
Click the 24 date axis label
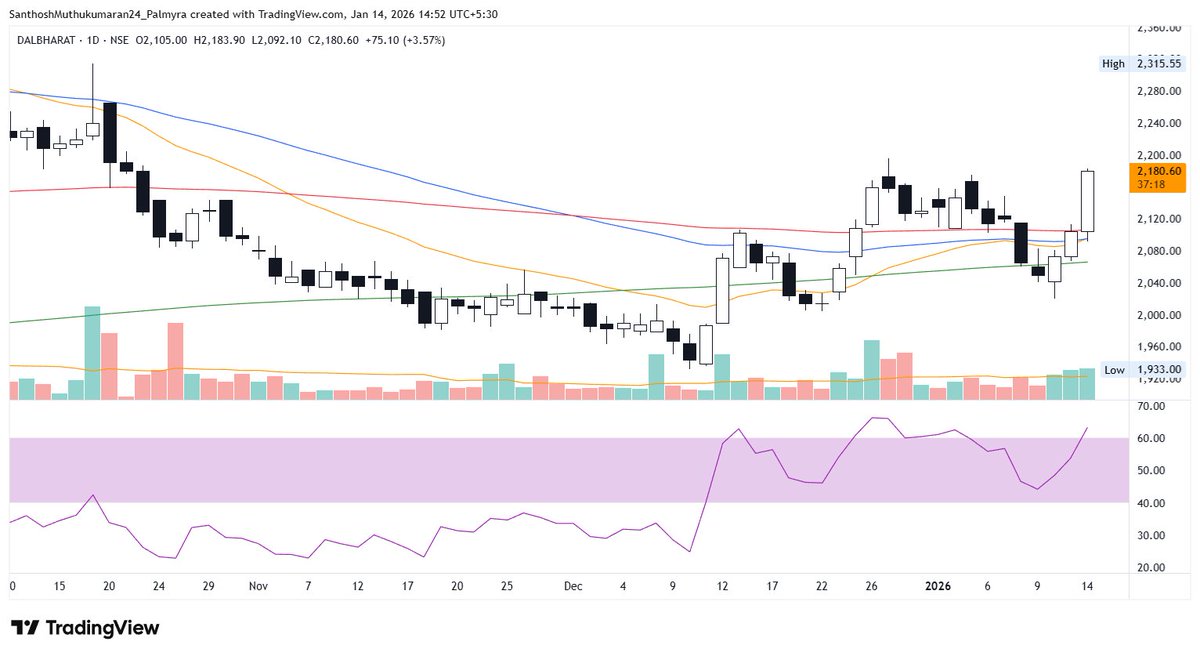159,588
